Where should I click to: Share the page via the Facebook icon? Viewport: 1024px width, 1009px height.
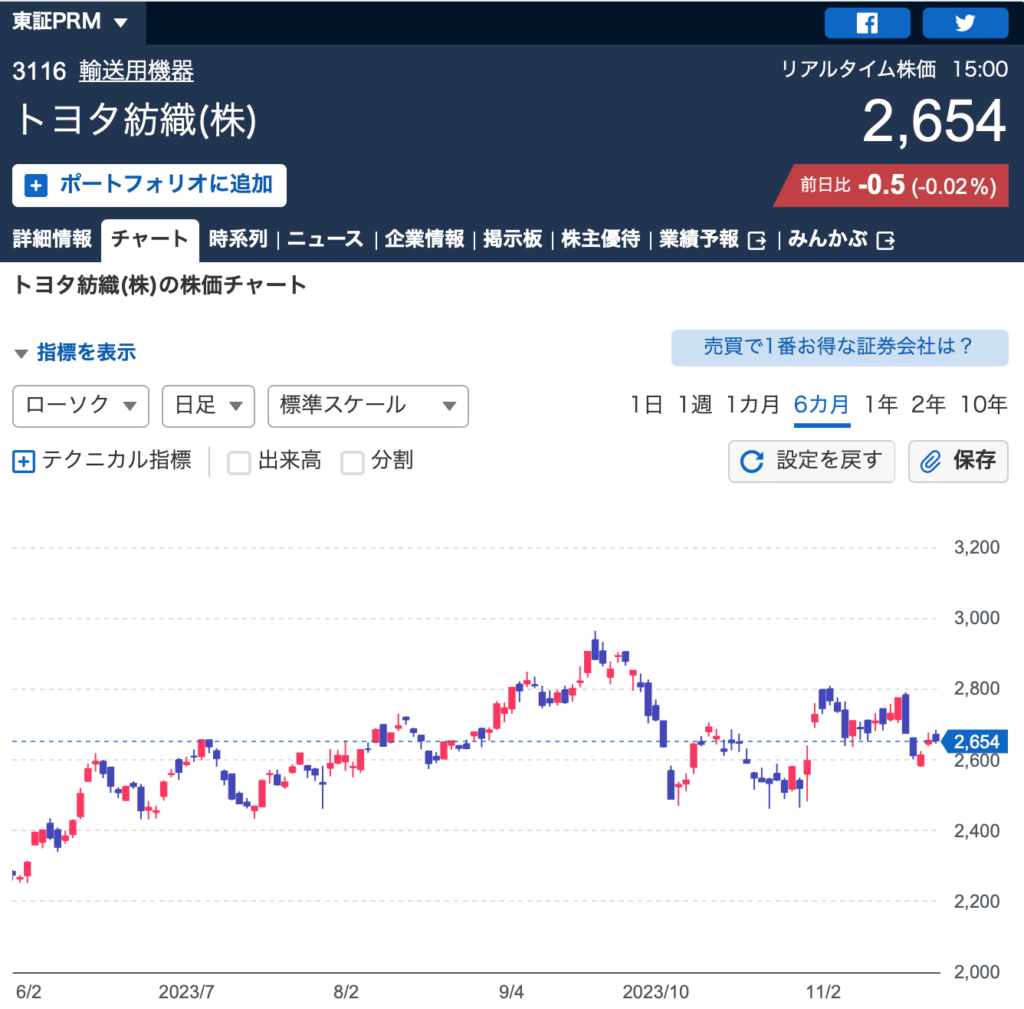point(866,22)
